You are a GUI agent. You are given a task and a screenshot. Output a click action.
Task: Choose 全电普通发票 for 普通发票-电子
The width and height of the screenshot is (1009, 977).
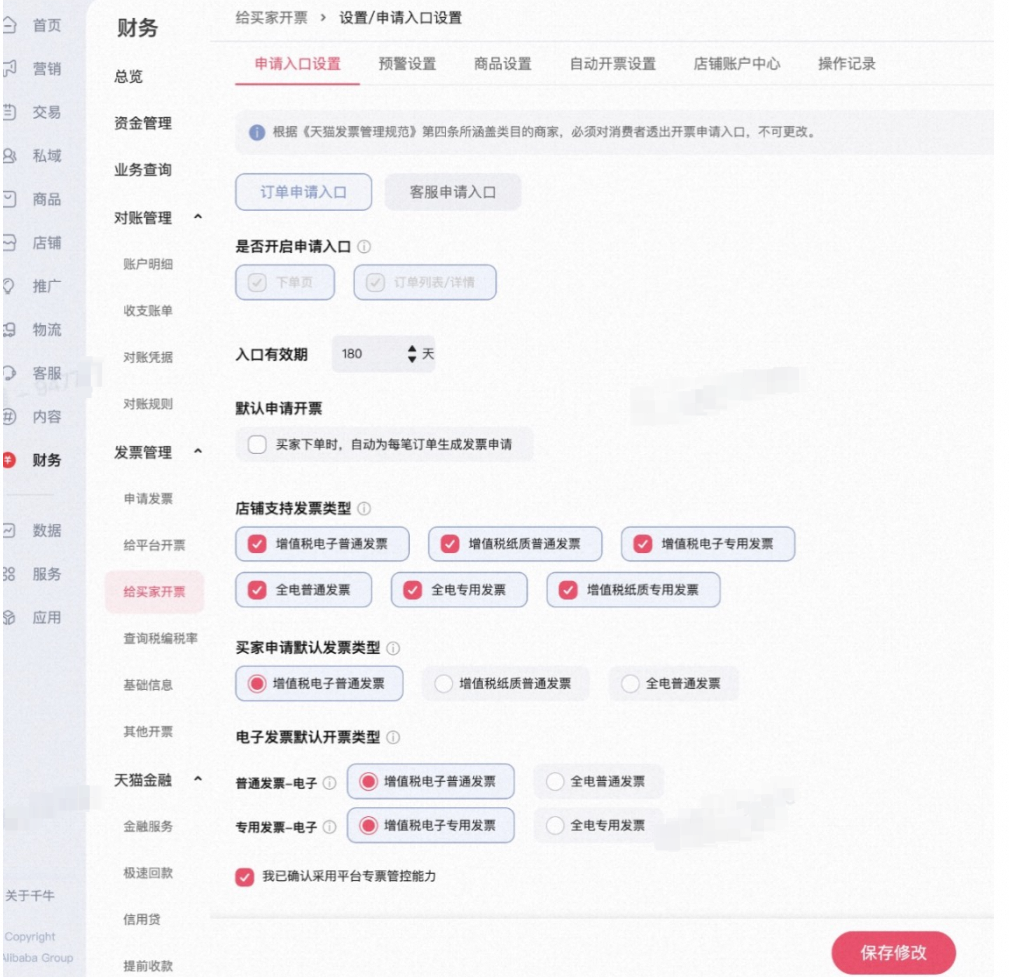555,781
